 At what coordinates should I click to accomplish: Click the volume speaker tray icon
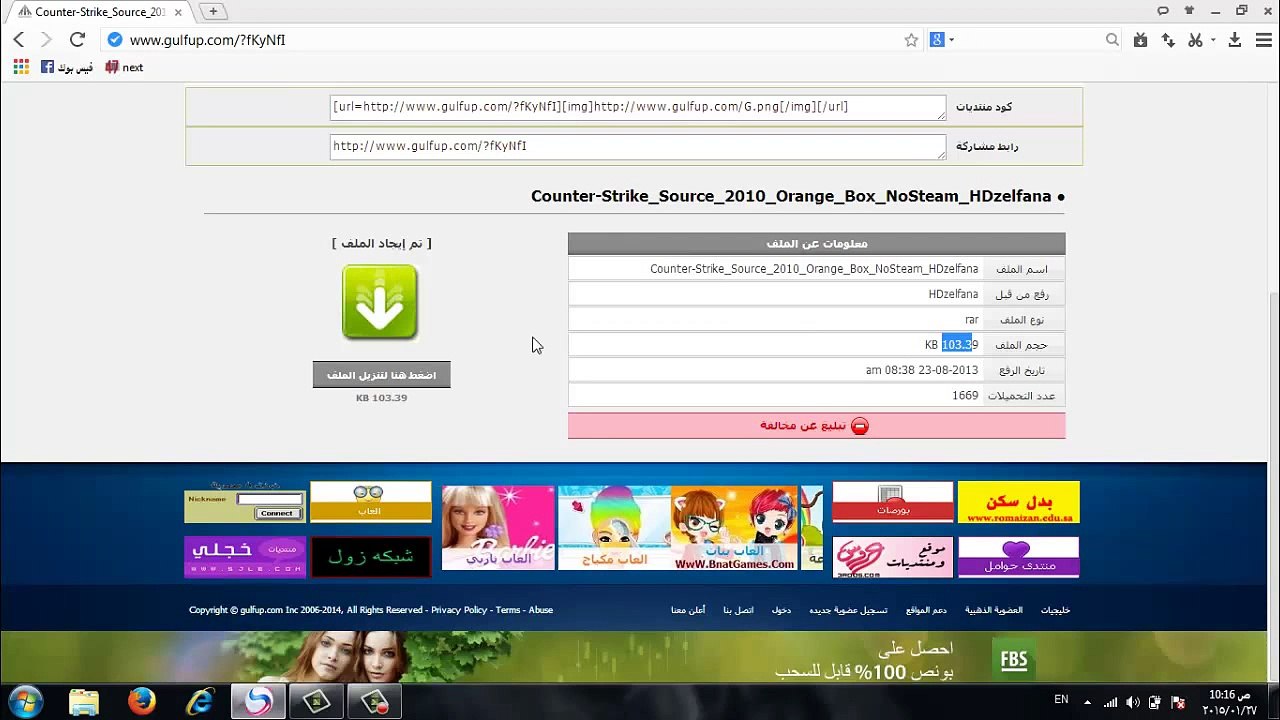coord(1133,702)
